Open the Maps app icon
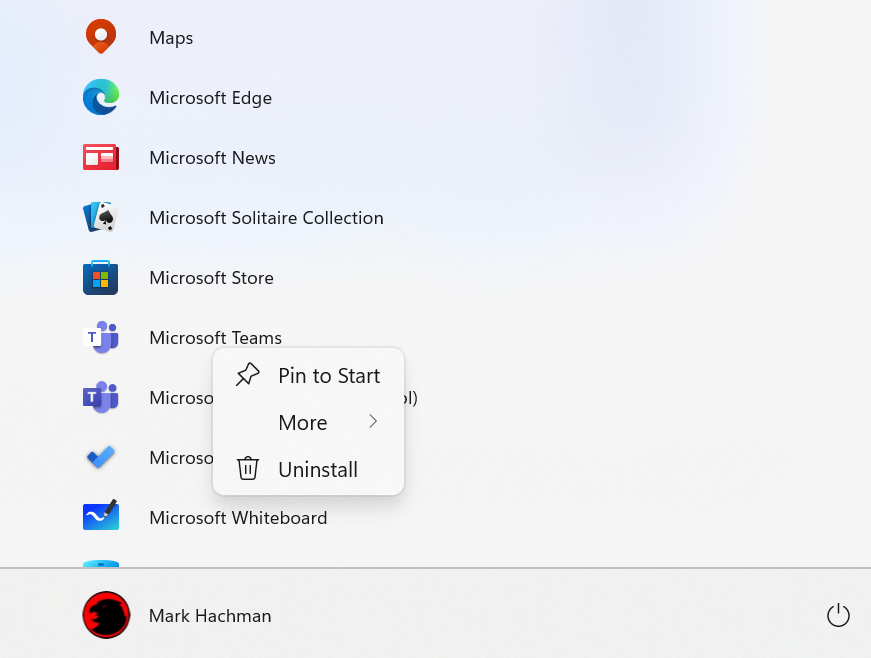Image resolution: width=871 pixels, height=658 pixels. click(x=101, y=37)
